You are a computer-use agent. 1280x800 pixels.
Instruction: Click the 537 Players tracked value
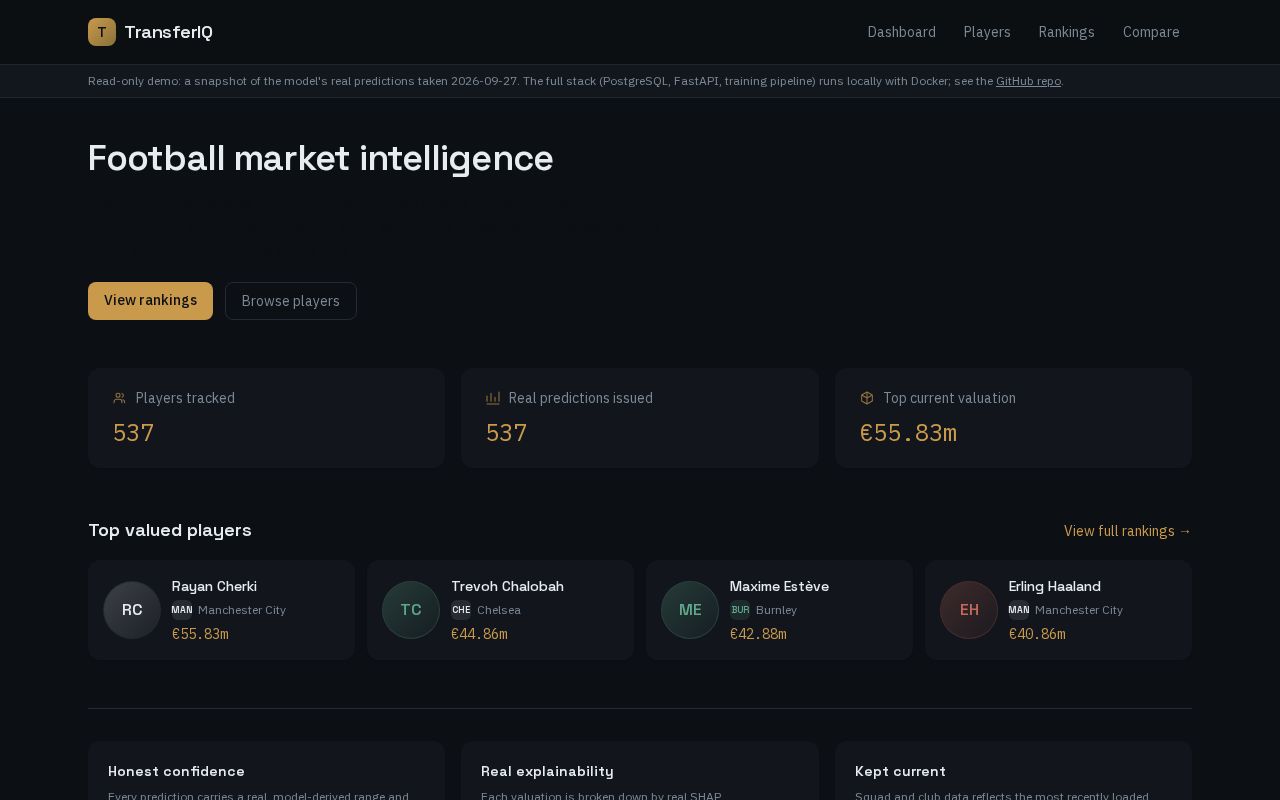click(133, 433)
